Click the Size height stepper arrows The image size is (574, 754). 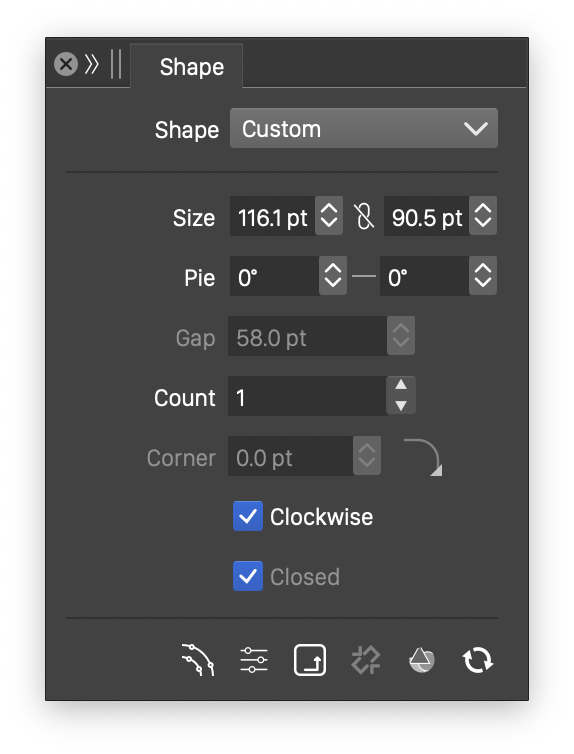click(483, 215)
